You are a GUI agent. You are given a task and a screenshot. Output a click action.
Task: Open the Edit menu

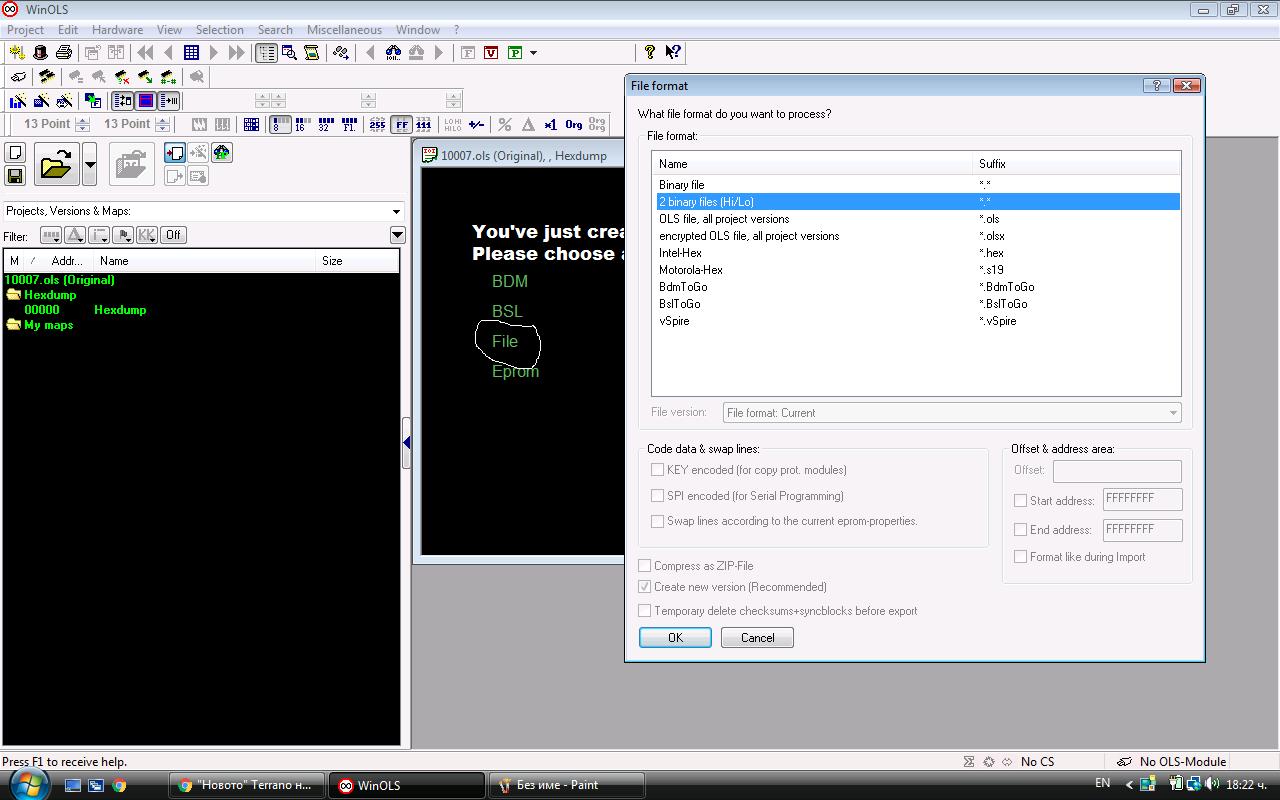pos(68,30)
